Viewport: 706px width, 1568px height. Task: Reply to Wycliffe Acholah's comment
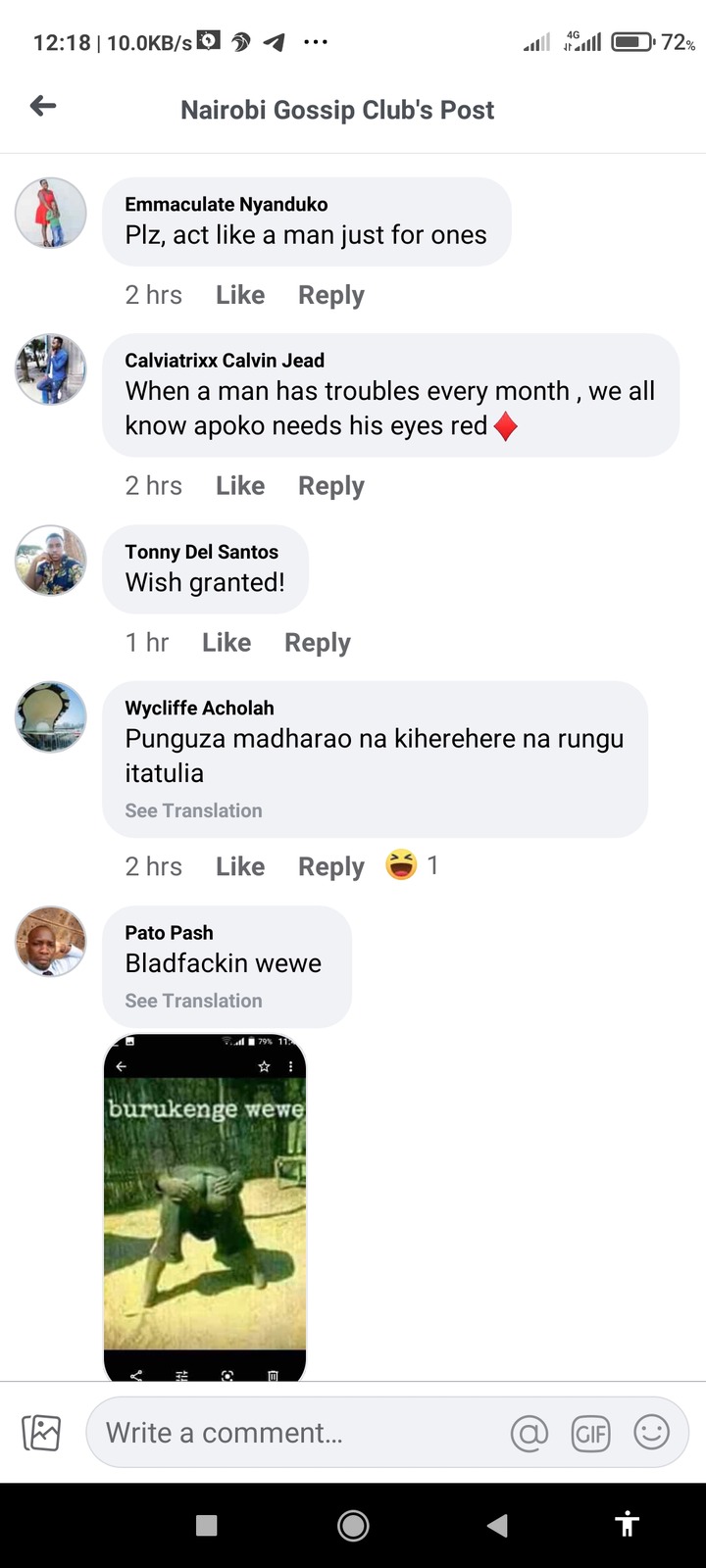pos(331,867)
